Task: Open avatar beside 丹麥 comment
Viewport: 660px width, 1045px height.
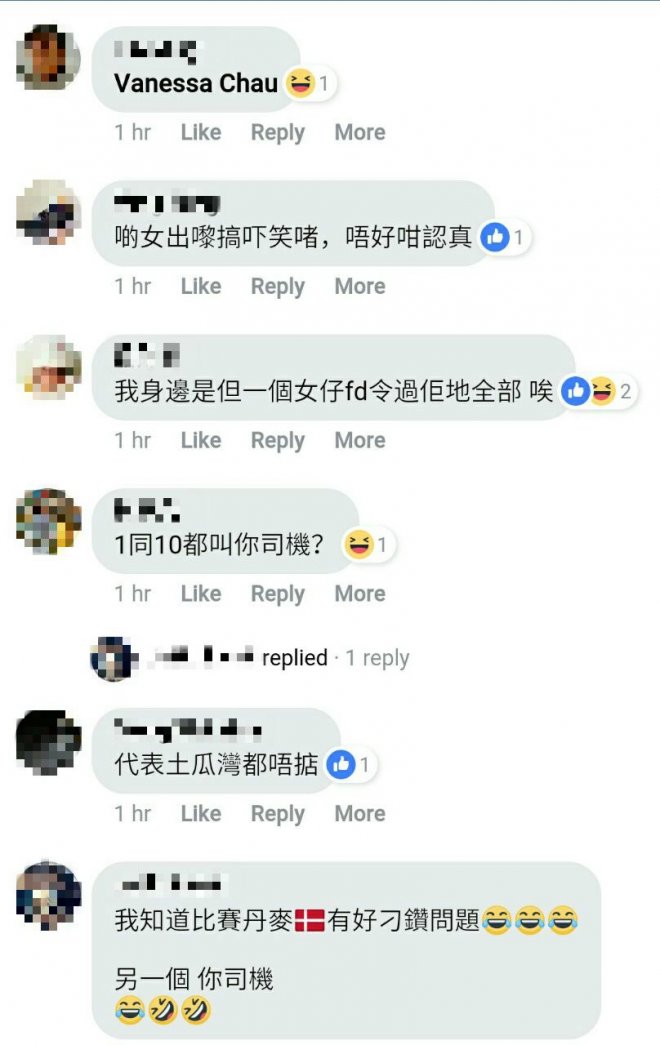Action: click(48, 894)
